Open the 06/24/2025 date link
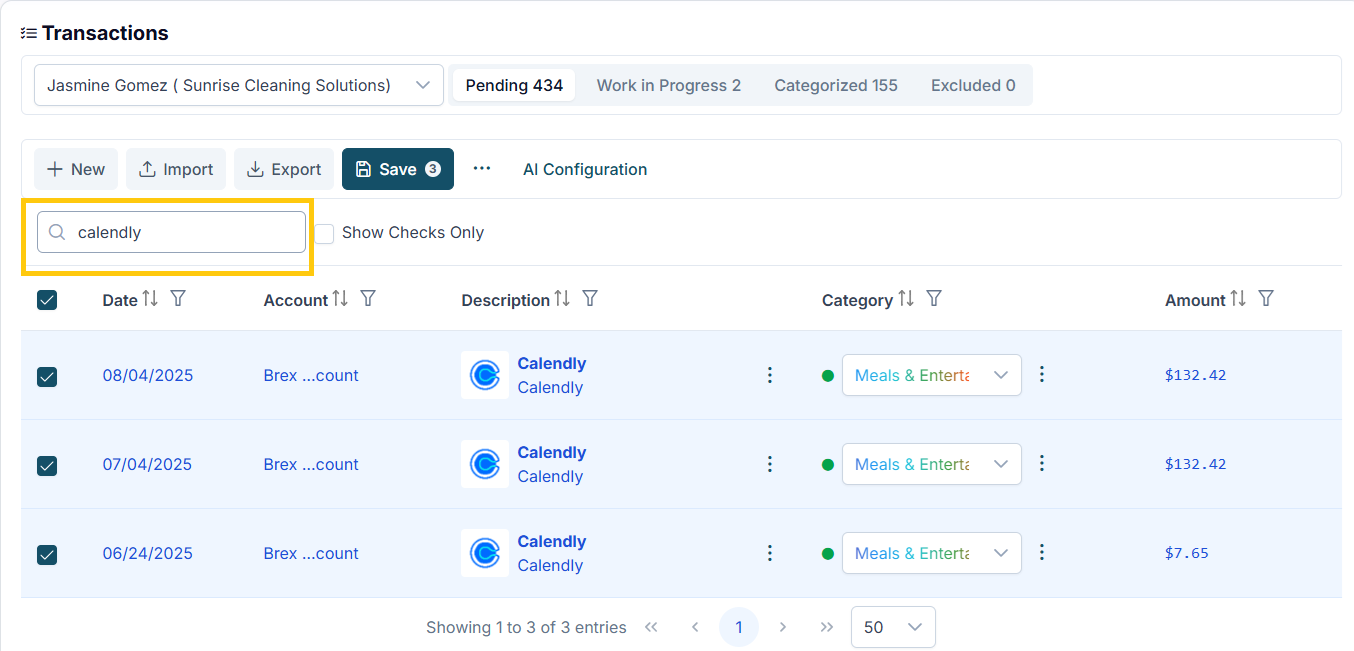Screen dimensions: 1354x651 click(148, 553)
